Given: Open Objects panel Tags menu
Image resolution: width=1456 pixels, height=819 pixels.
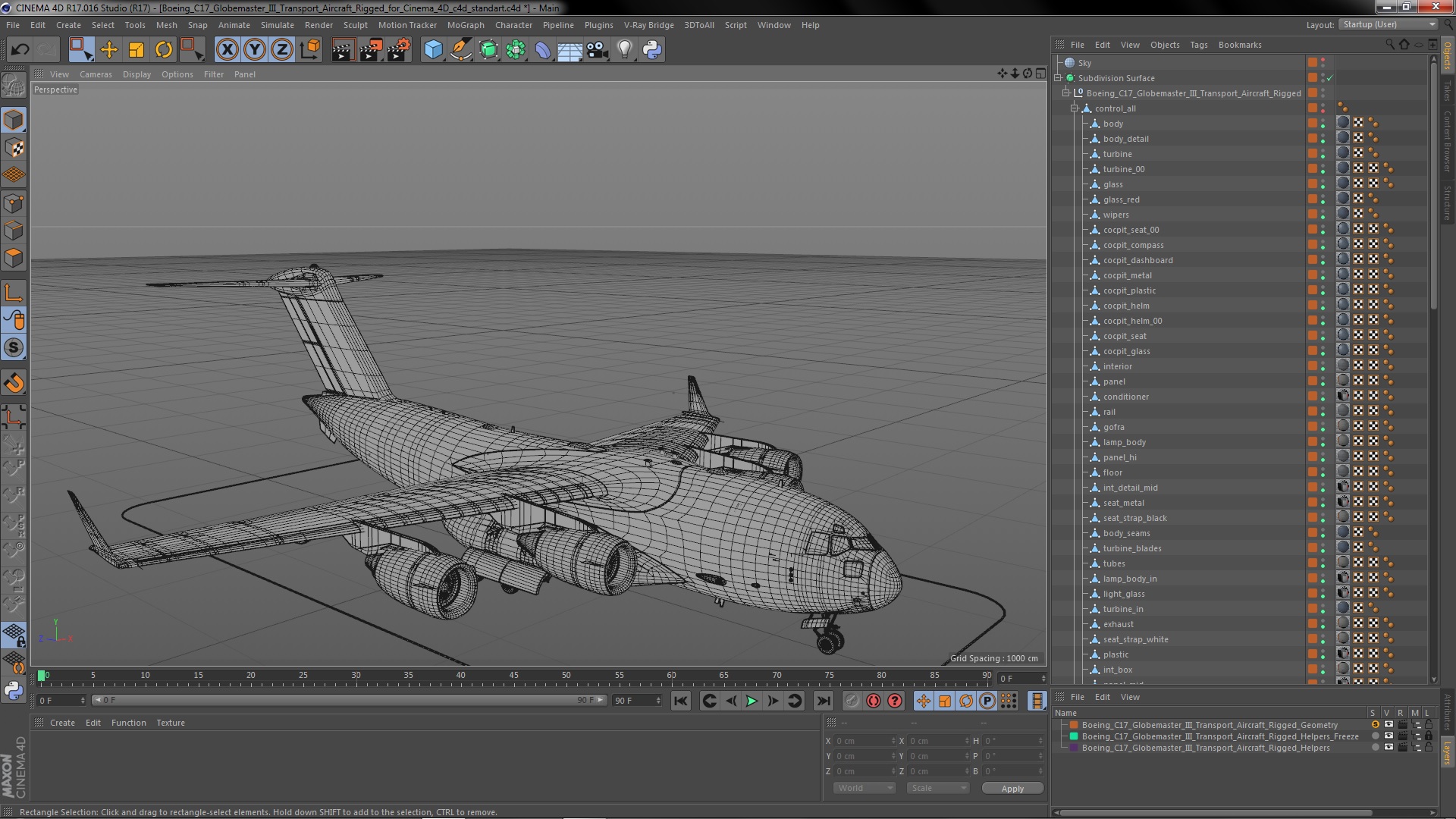Looking at the screenshot, I should pos(1198,45).
